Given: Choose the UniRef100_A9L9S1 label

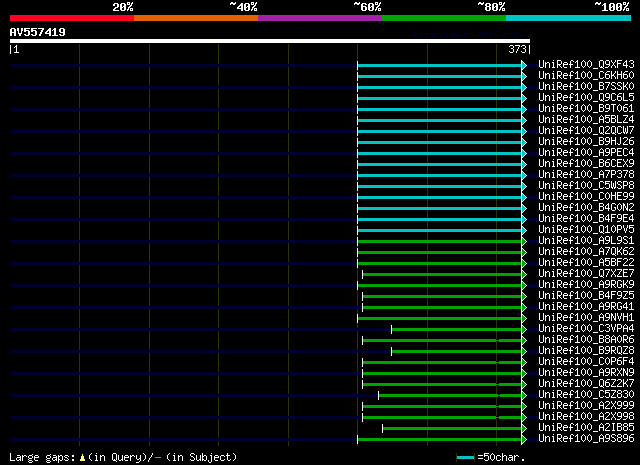Looking at the screenshot, I should [586, 241].
